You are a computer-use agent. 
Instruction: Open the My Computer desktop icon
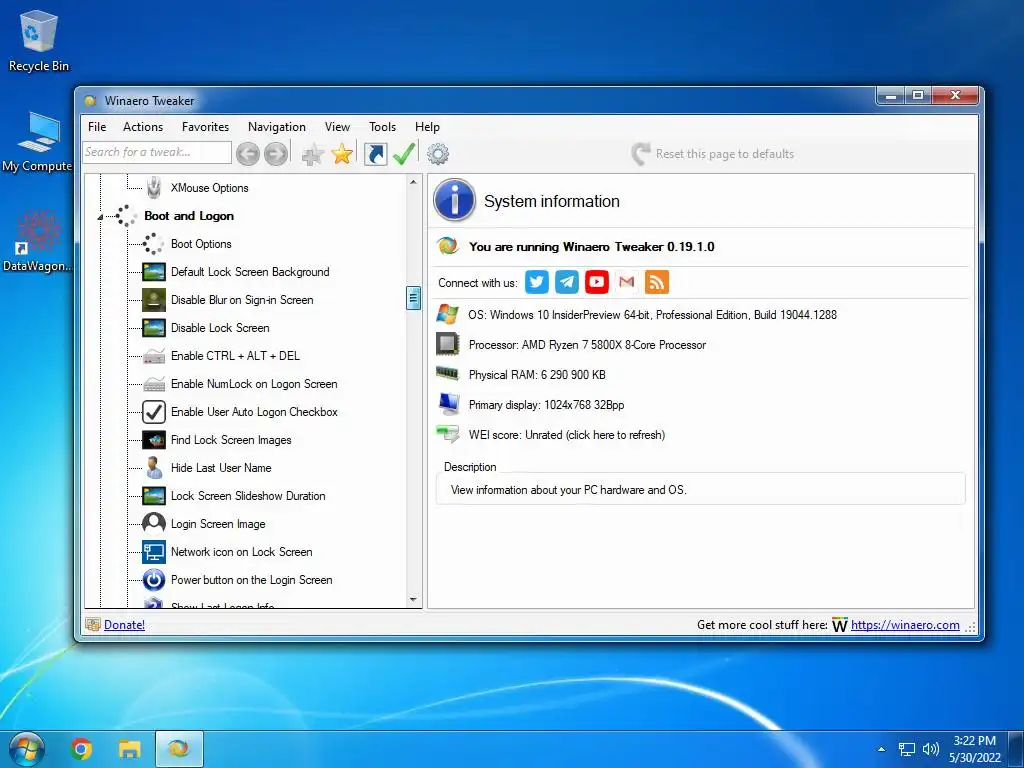tap(37, 142)
